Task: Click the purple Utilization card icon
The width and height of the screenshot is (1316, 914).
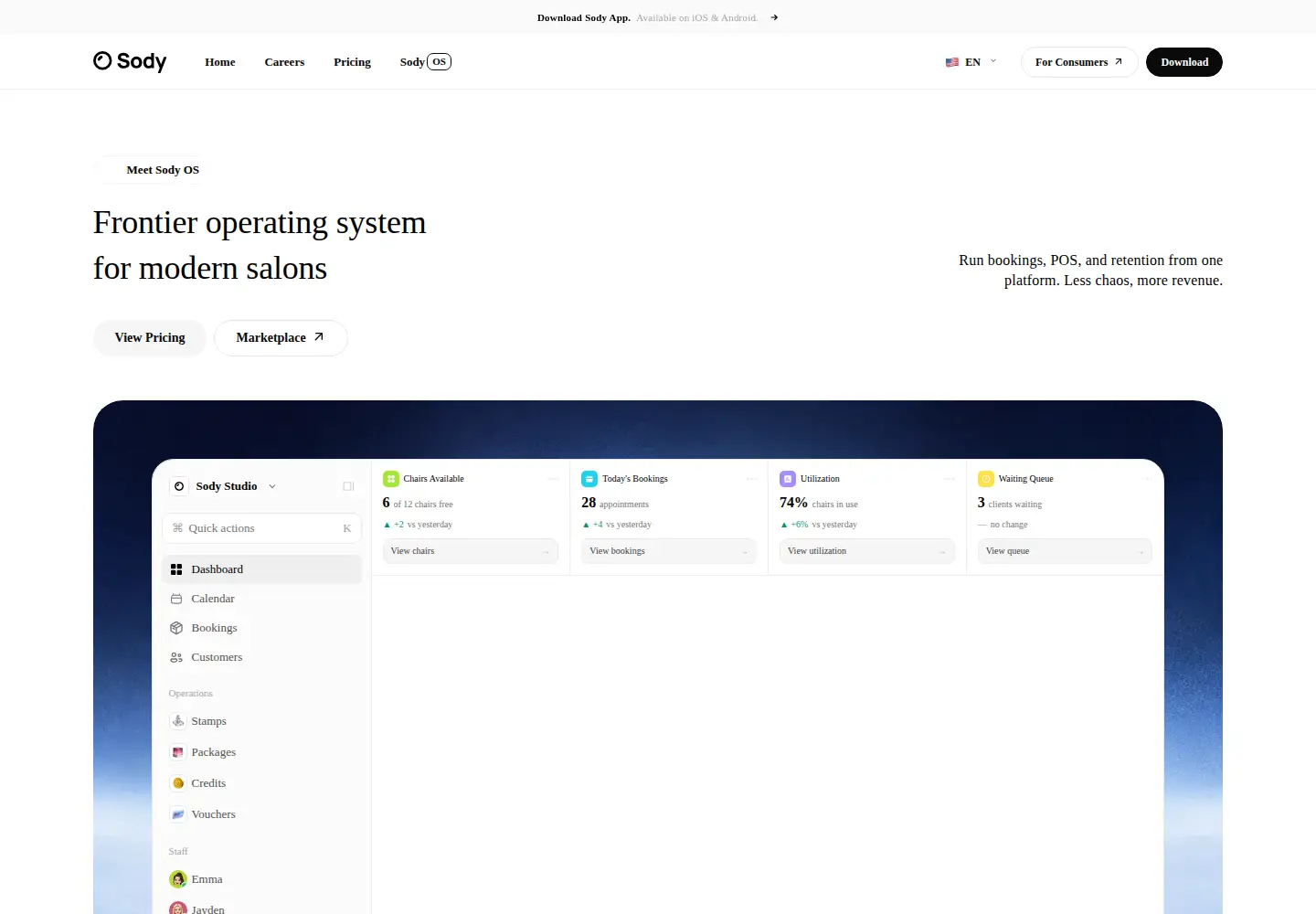Action: click(788, 479)
